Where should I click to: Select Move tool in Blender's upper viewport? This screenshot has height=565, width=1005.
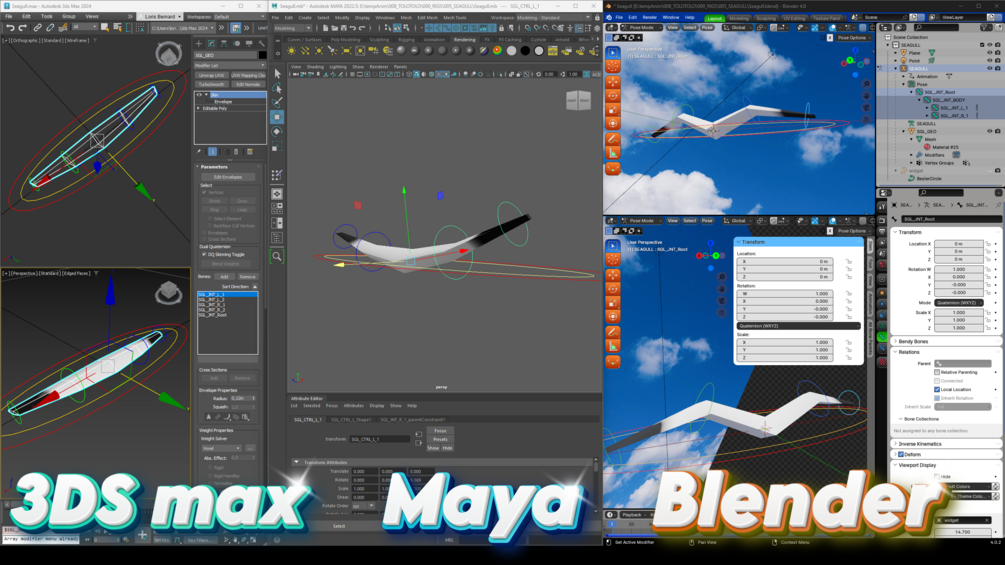pyautogui.click(x=613, y=81)
